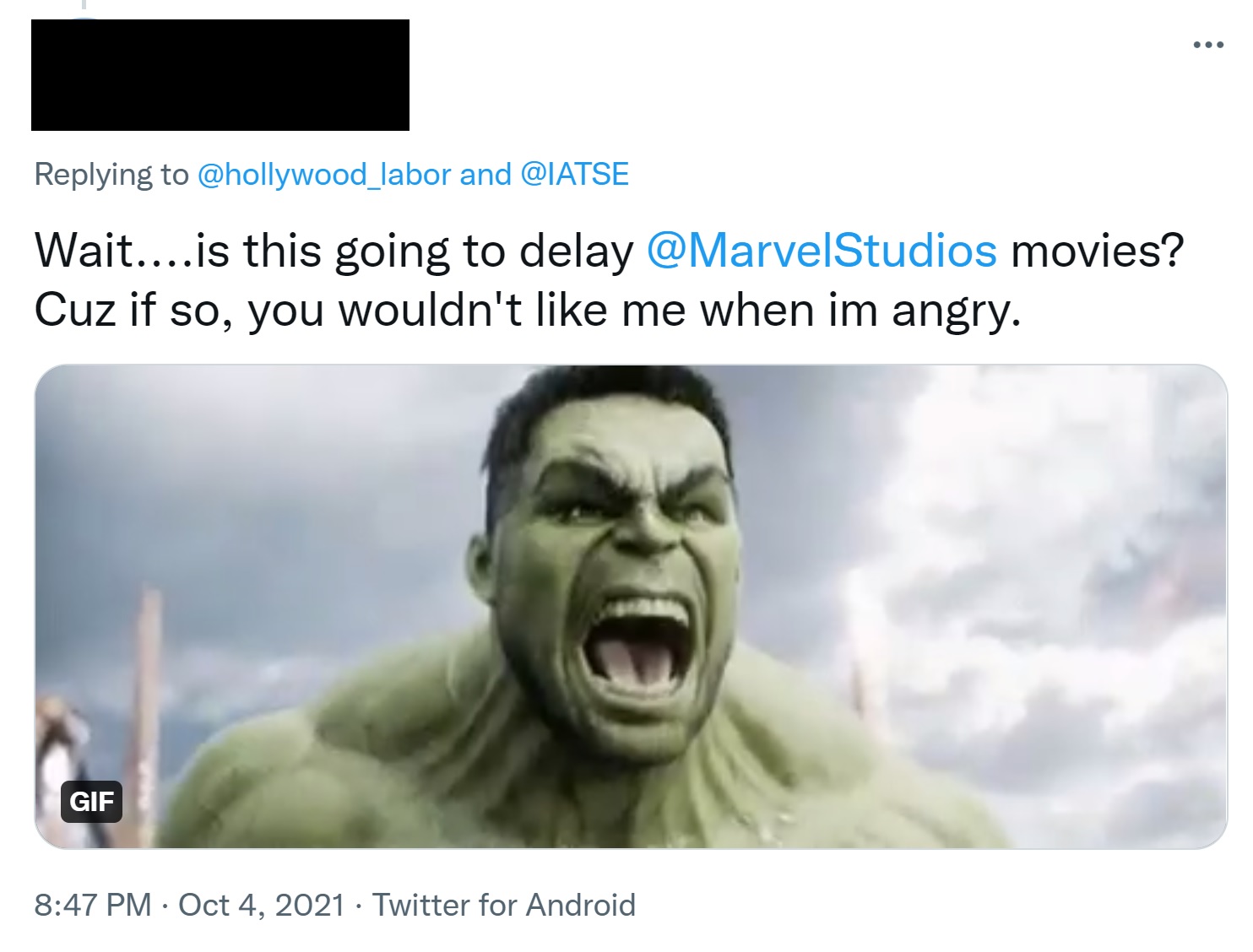Viewport: 1253px width, 952px height.
Task: Click the "Twitter for Android" source link
Action: tap(503, 905)
